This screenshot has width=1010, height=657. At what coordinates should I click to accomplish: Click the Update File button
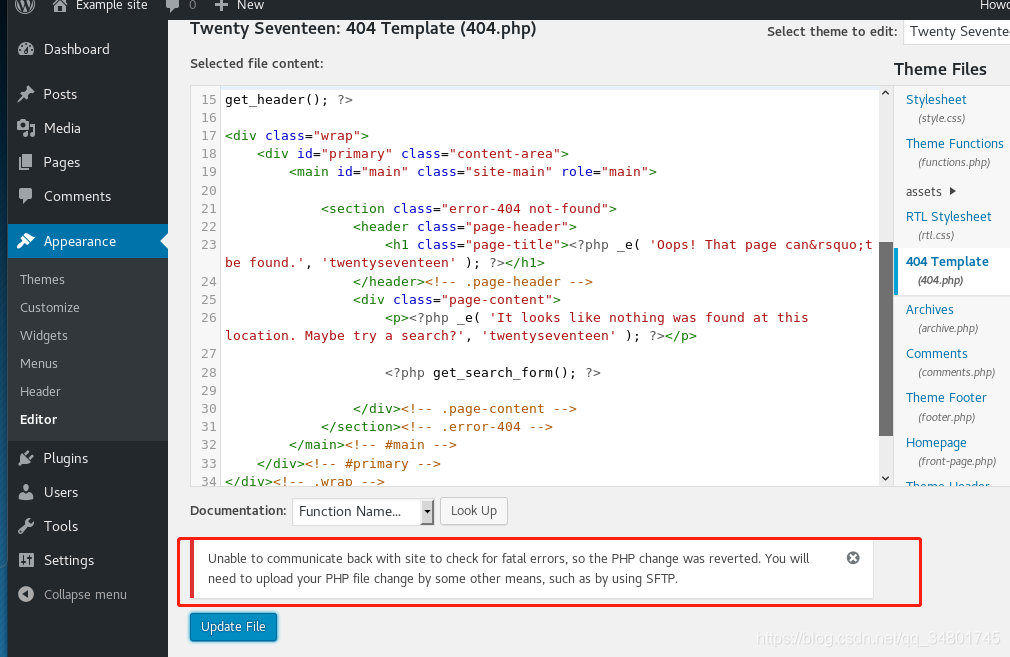coord(233,627)
